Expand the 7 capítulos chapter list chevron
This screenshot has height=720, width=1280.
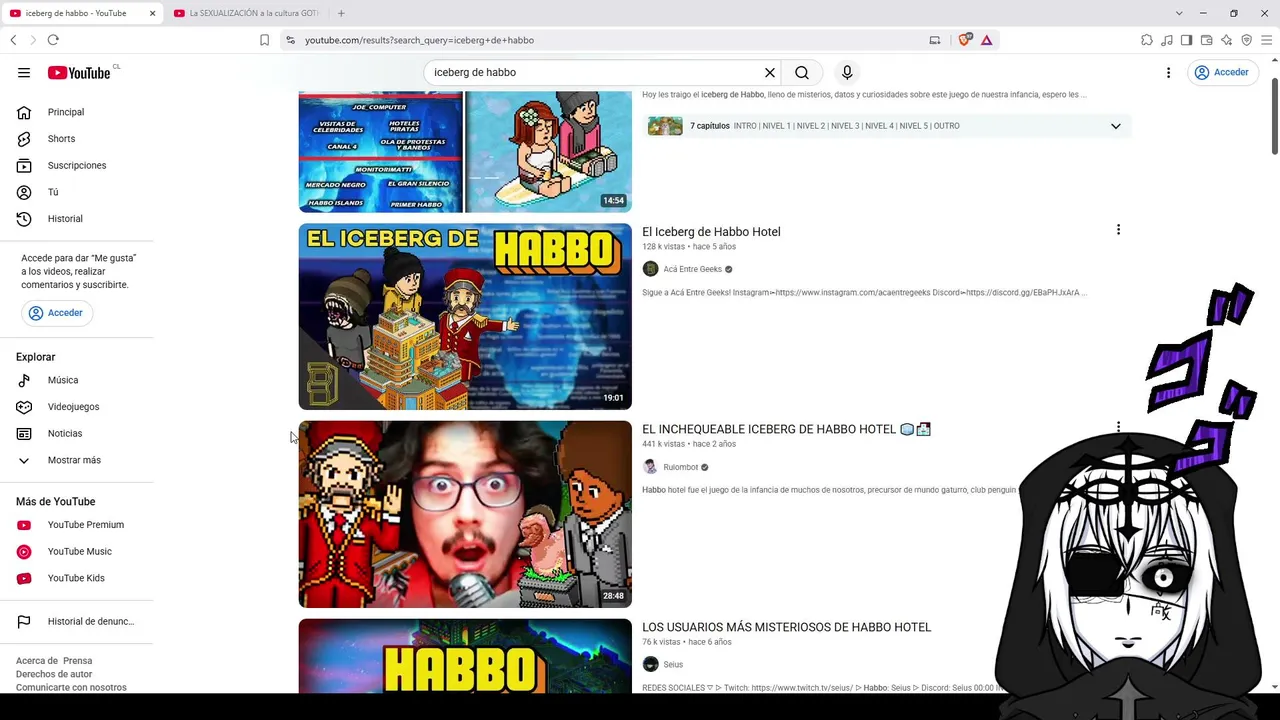tap(1116, 126)
